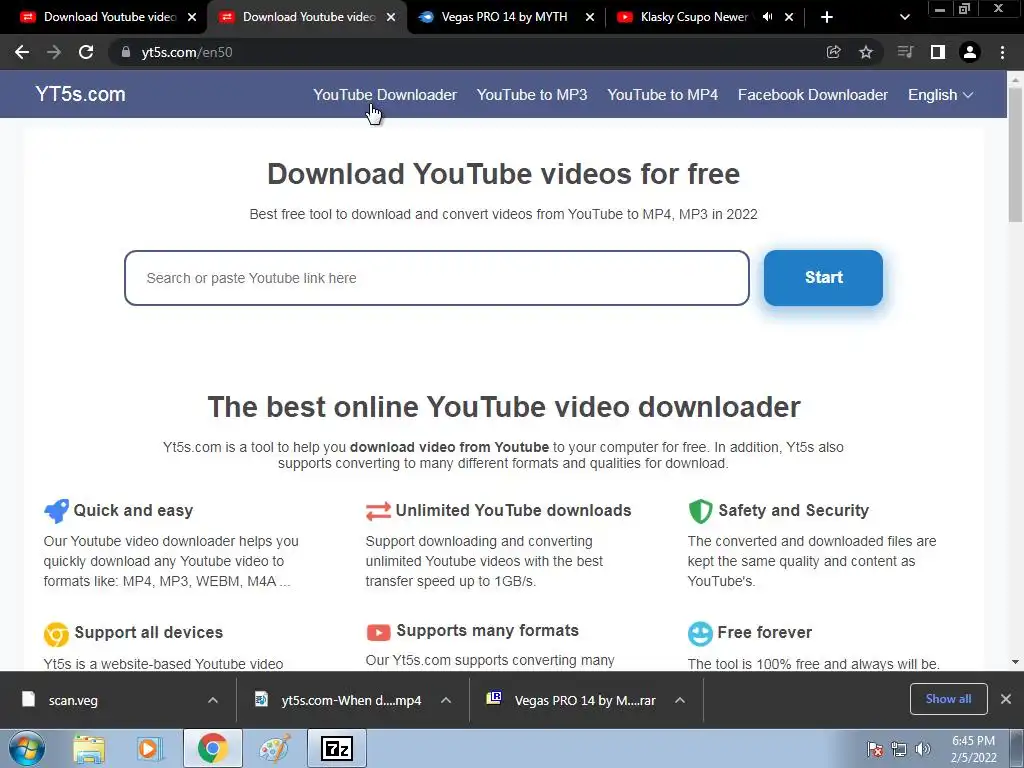
Task: Click the YT5s.com logo link
Action: click(80, 94)
